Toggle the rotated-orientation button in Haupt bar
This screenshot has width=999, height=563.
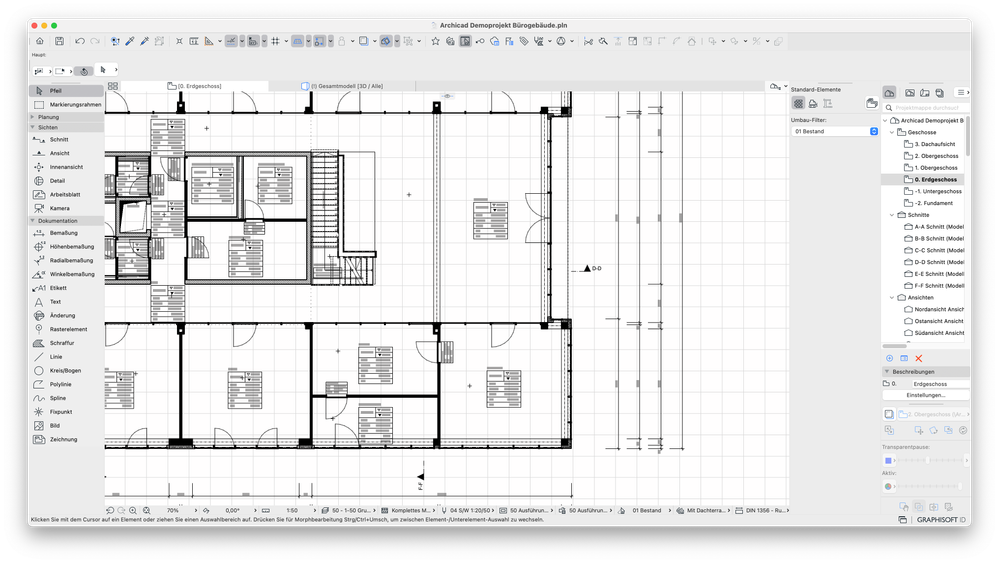pyautogui.click(x=83, y=71)
